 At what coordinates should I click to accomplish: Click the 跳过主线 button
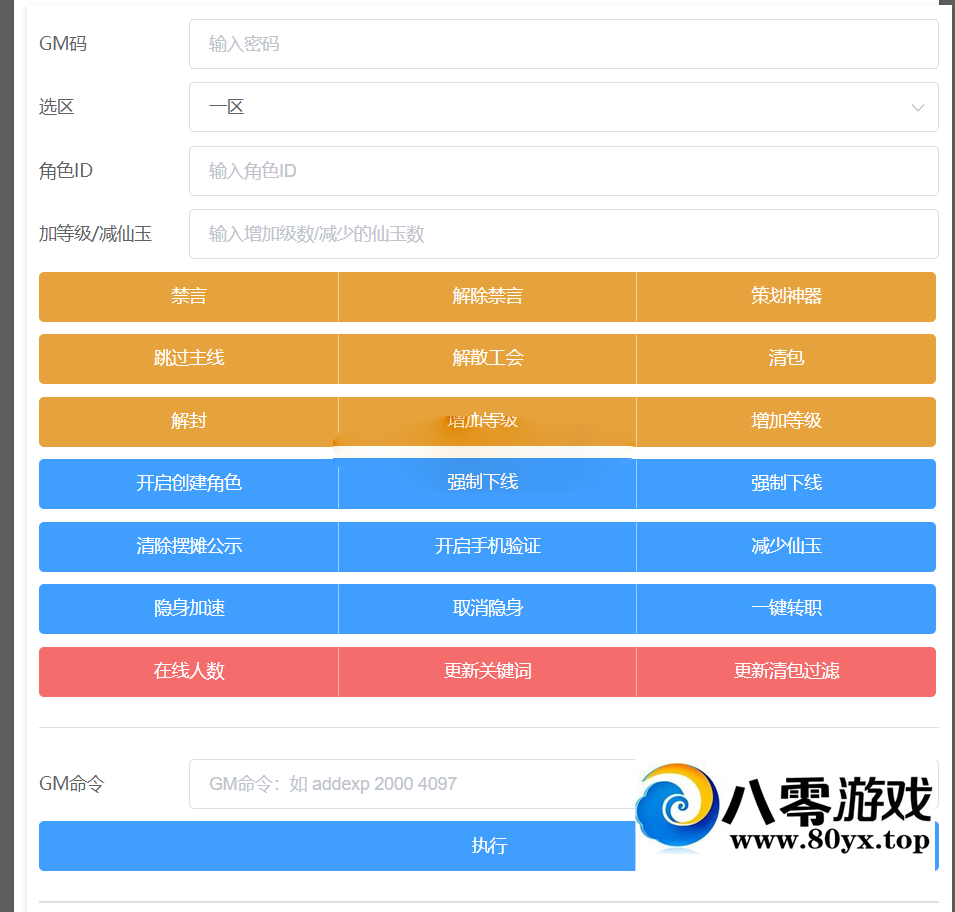point(189,359)
